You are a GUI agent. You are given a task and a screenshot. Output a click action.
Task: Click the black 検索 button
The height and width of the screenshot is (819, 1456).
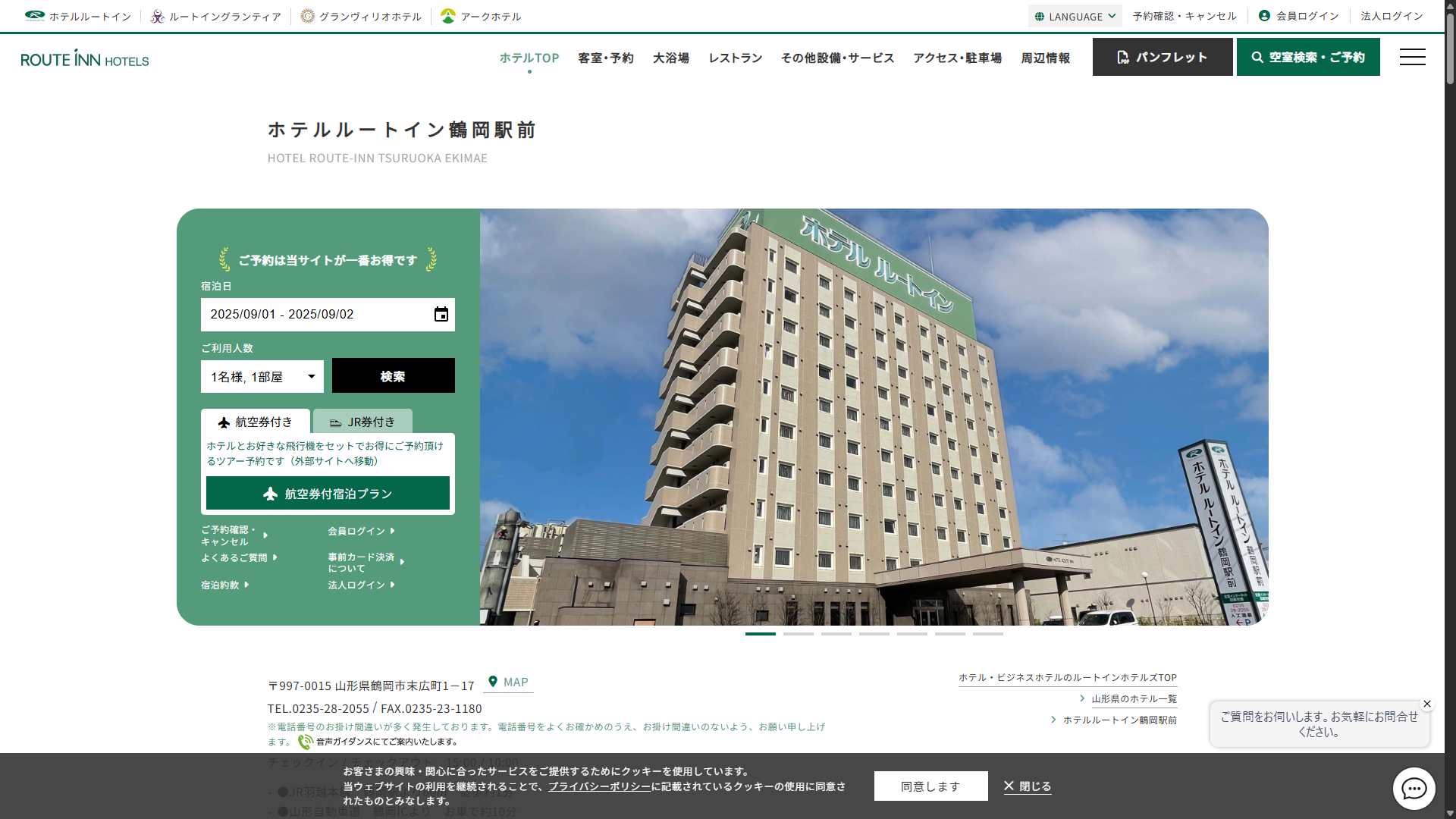393,376
